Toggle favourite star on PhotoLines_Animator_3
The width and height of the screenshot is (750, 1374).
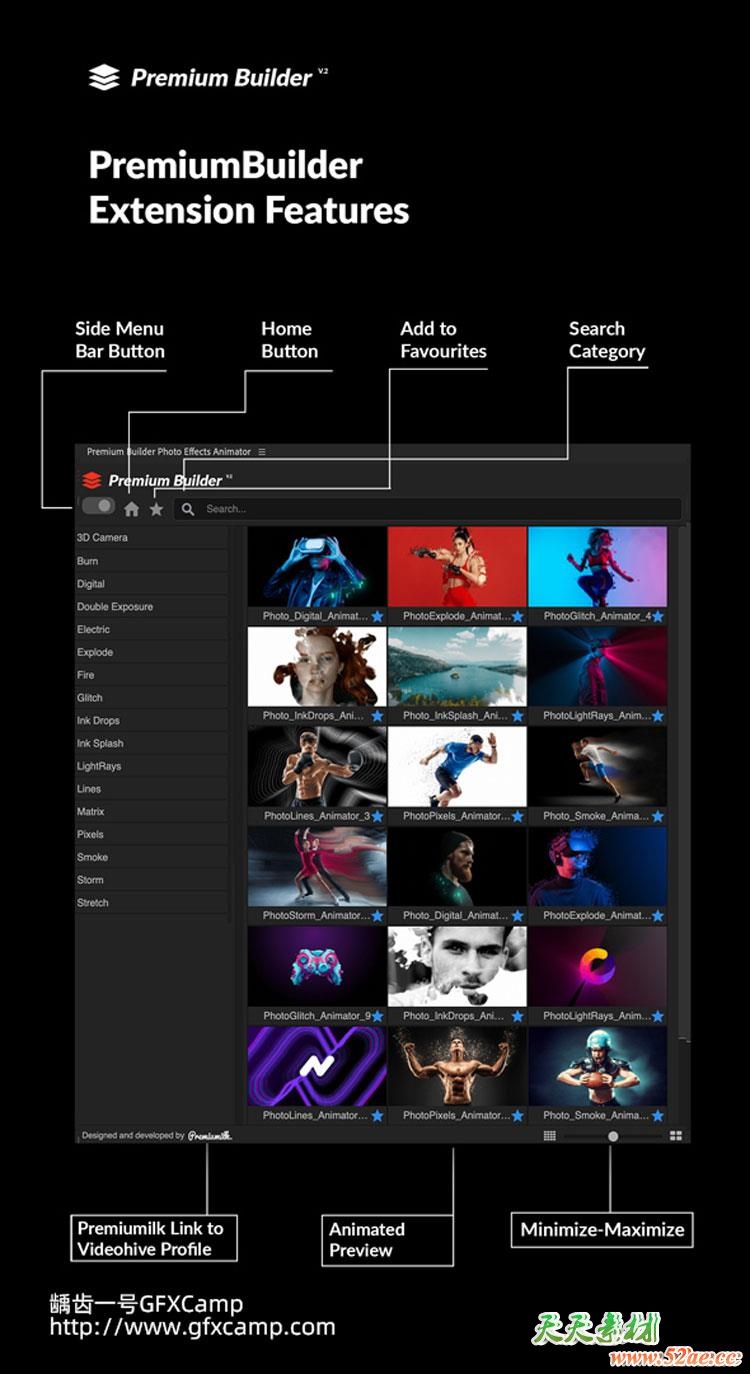coord(377,816)
